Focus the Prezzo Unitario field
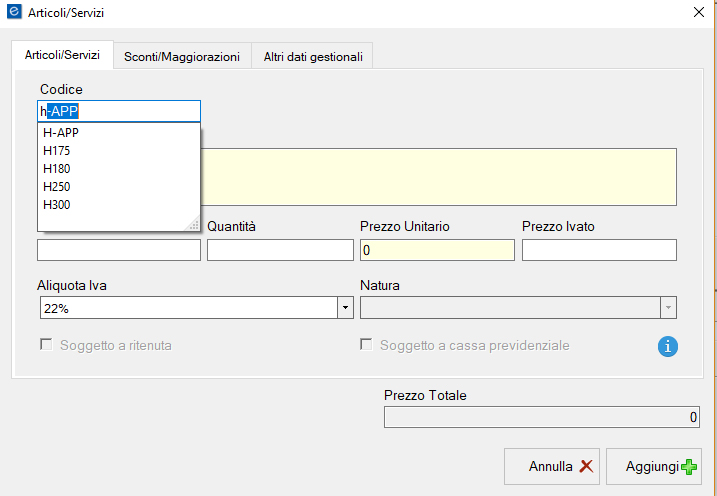The width and height of the screenshot is (717, 496). 437,250
